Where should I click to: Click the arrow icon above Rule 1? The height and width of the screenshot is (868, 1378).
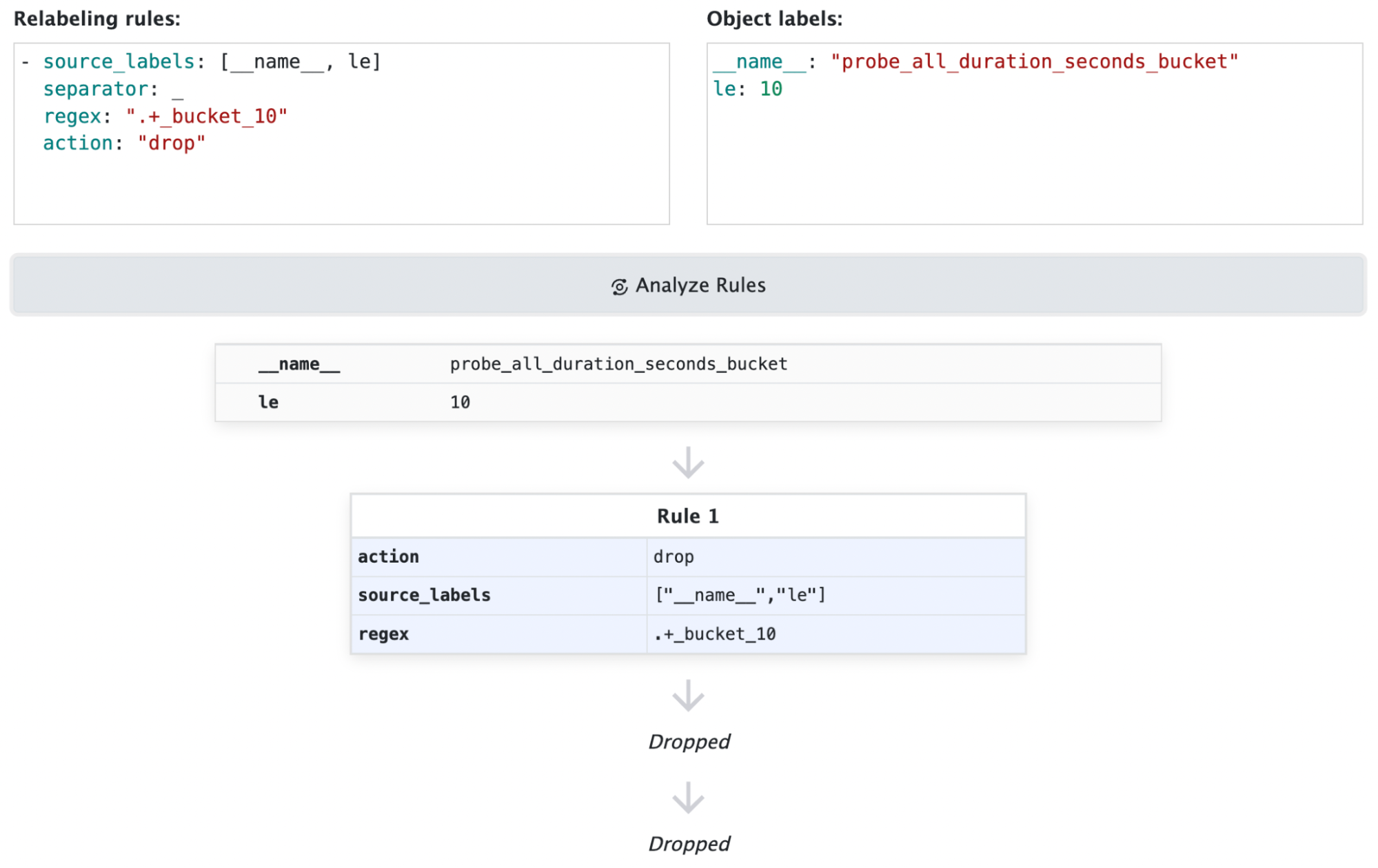[x=688, y=463]
